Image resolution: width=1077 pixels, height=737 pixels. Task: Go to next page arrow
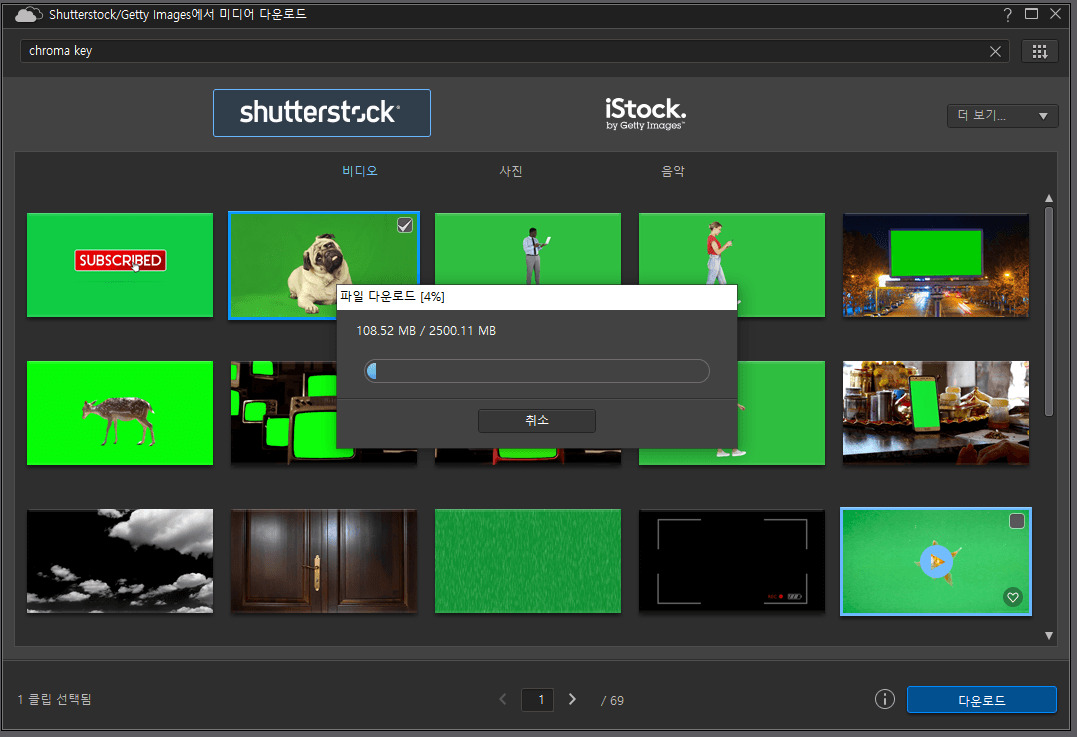[572, 699]
